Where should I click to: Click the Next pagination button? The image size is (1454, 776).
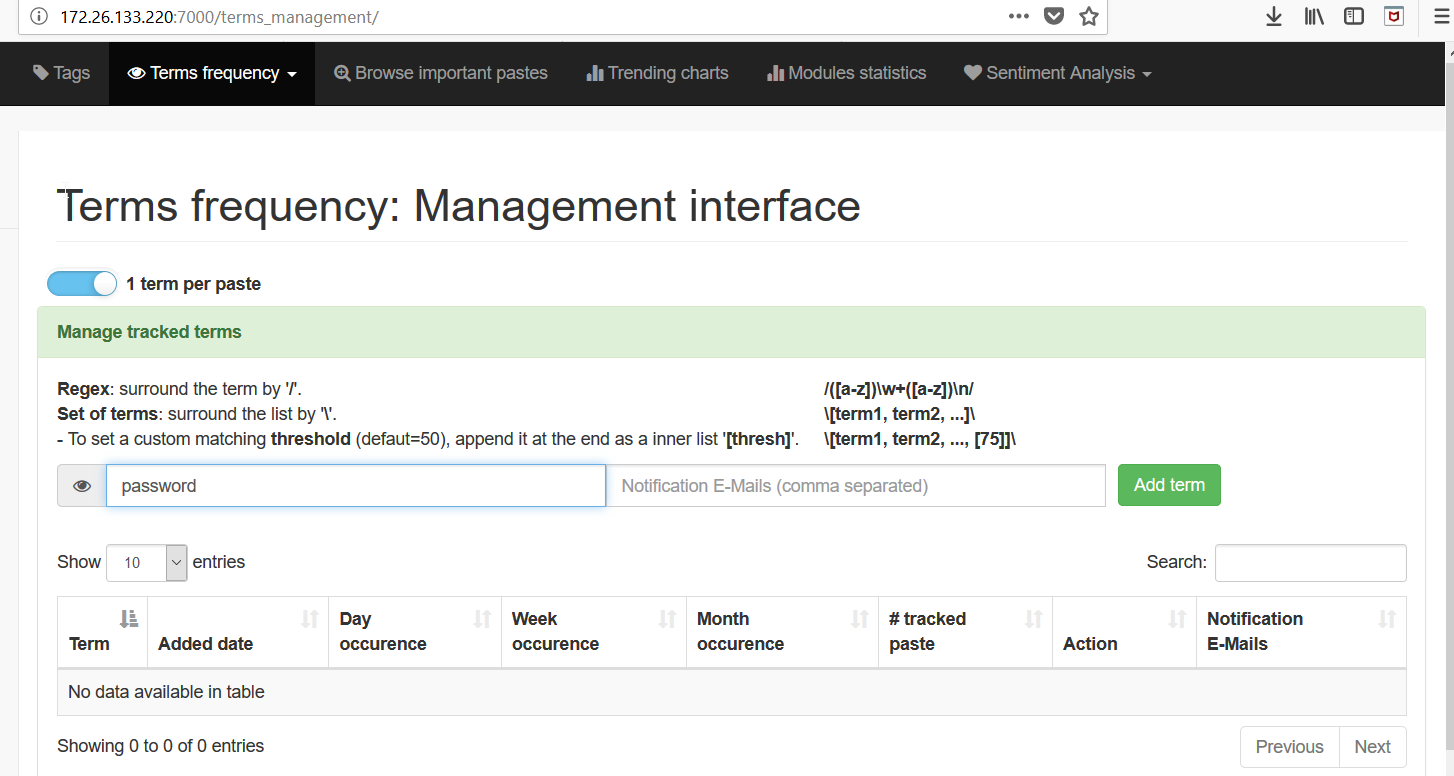tap(1371, 746)
